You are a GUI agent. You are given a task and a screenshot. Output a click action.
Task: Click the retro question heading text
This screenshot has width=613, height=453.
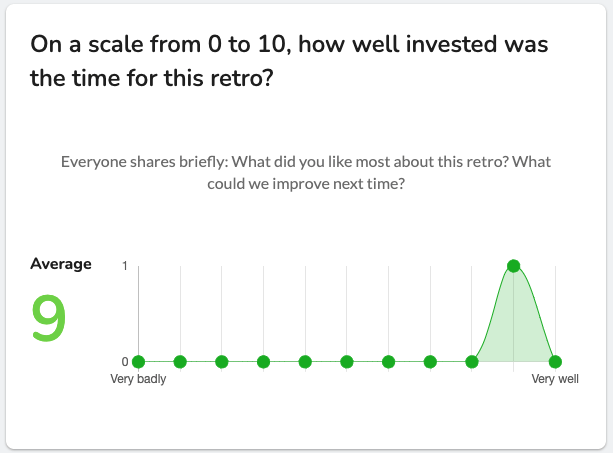tap(289, 61)
